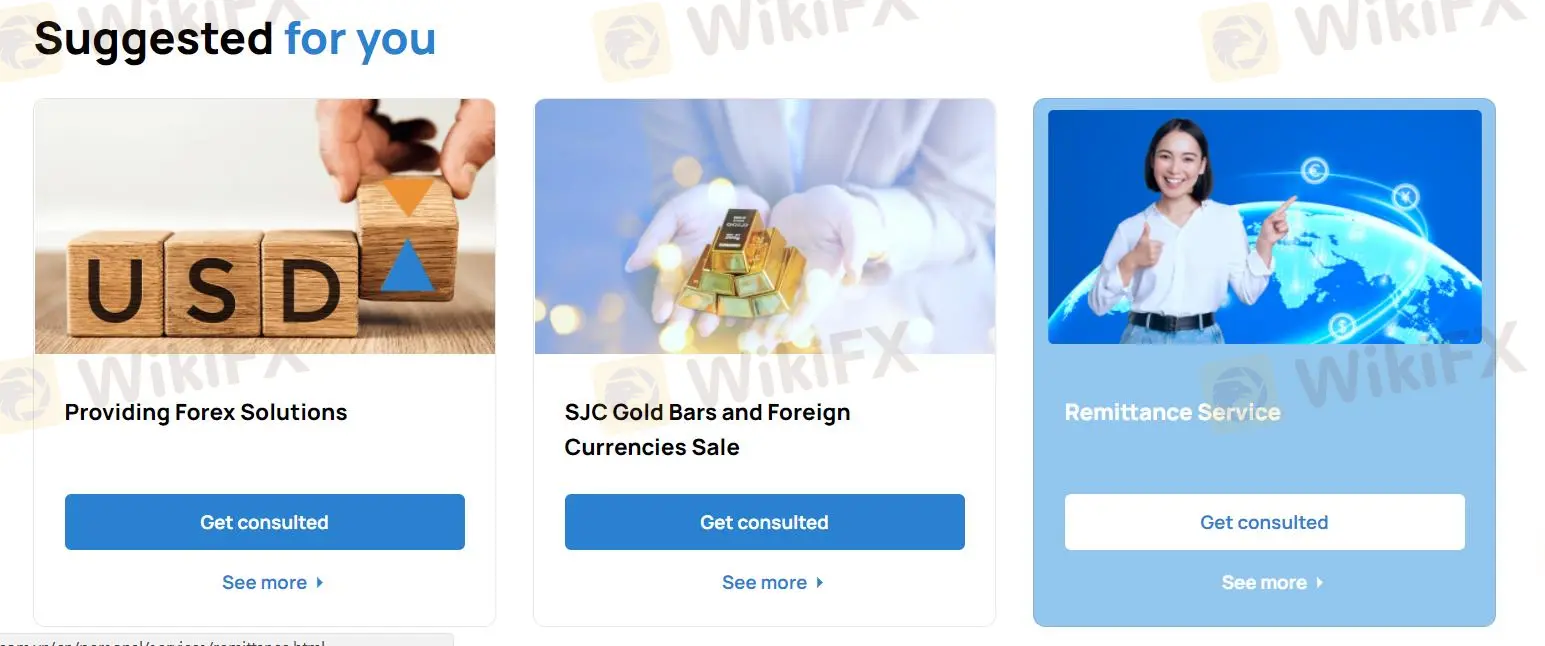See more about SJC Gold Bars and currencies
The image size is (1545, 646).
(x=765, y=582)
